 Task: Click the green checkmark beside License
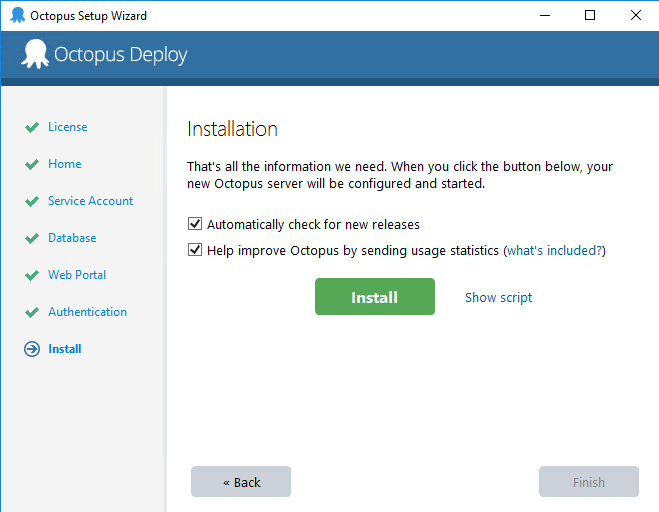32,127
